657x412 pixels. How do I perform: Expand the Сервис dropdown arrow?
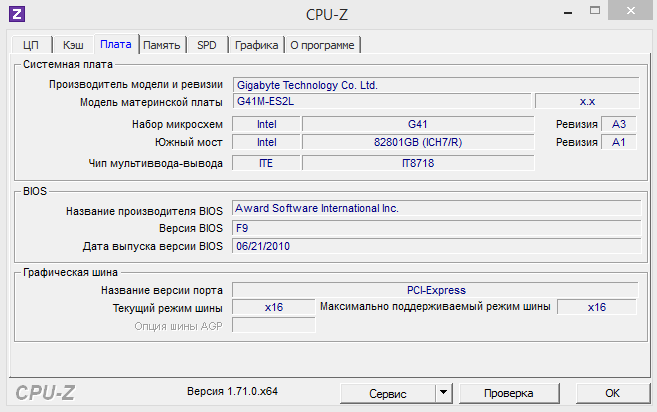(439, 392)
